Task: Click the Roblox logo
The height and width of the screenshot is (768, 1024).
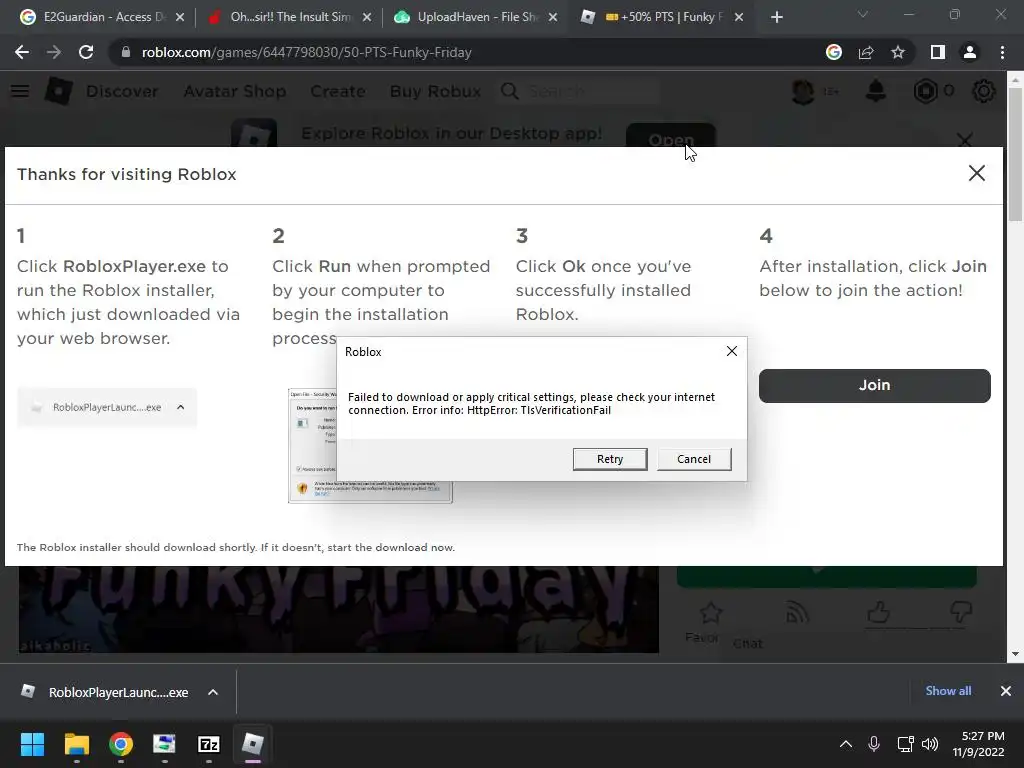Action: (58, 91)
